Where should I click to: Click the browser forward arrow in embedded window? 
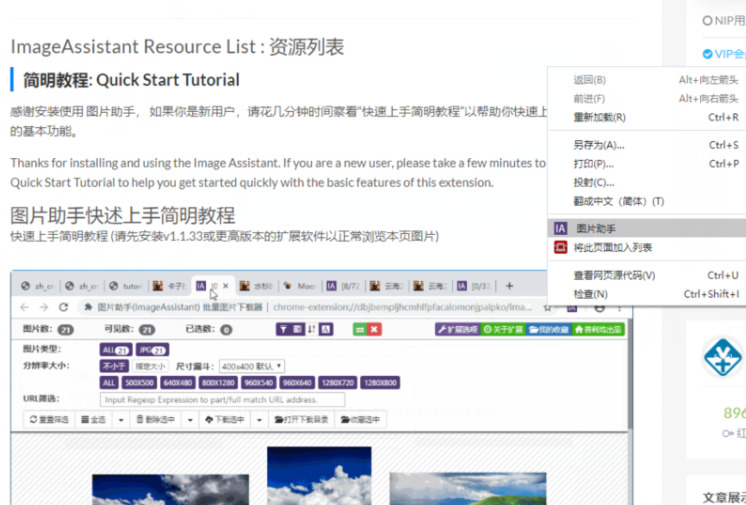[x=44, y=307]
